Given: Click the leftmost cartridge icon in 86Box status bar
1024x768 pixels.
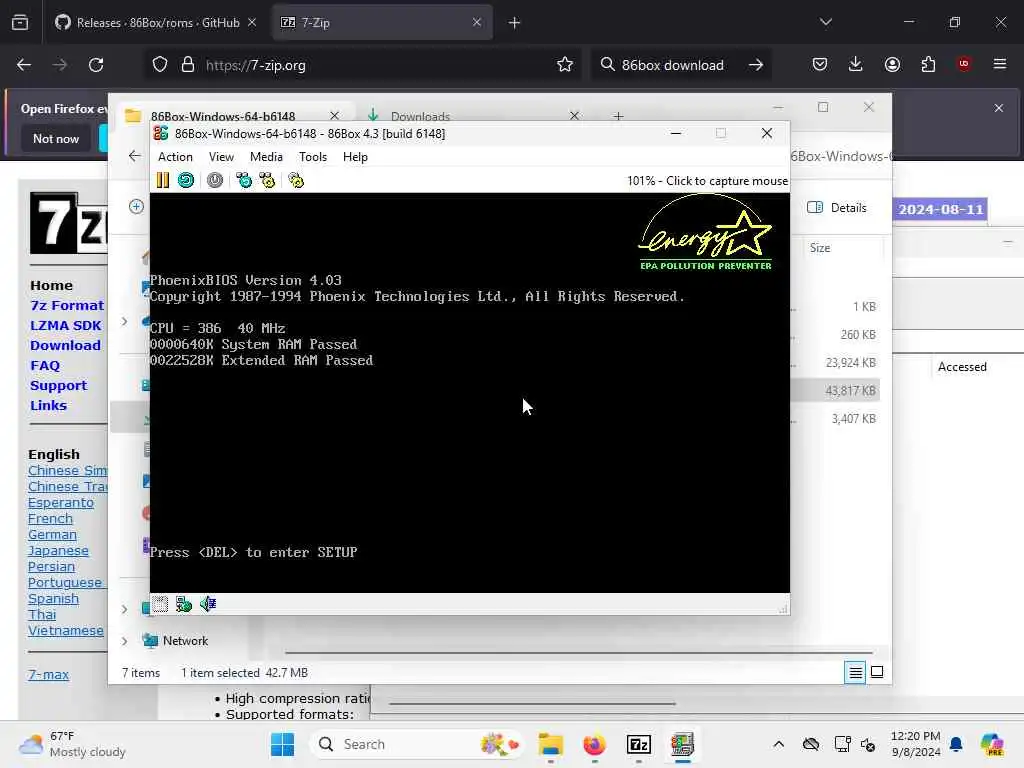Looking at the screenshot, I should tap(160, 604).
